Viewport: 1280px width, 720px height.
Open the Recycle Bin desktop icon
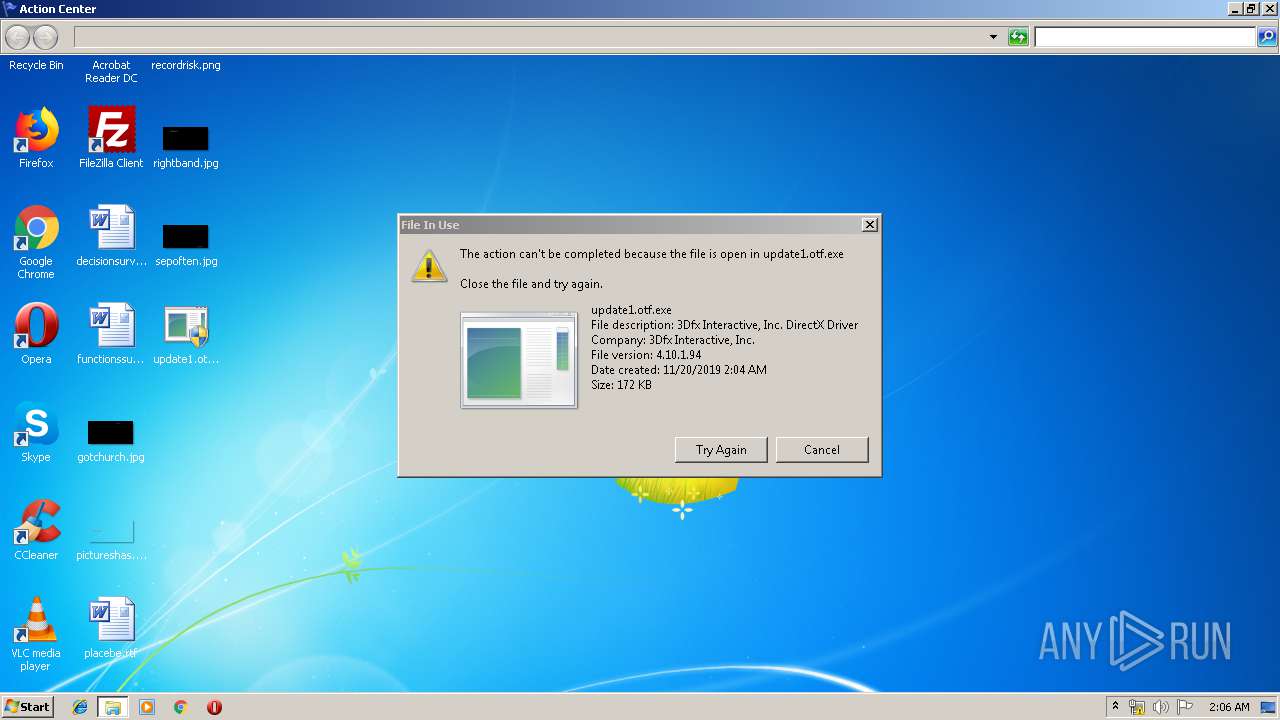click(36, 65)
